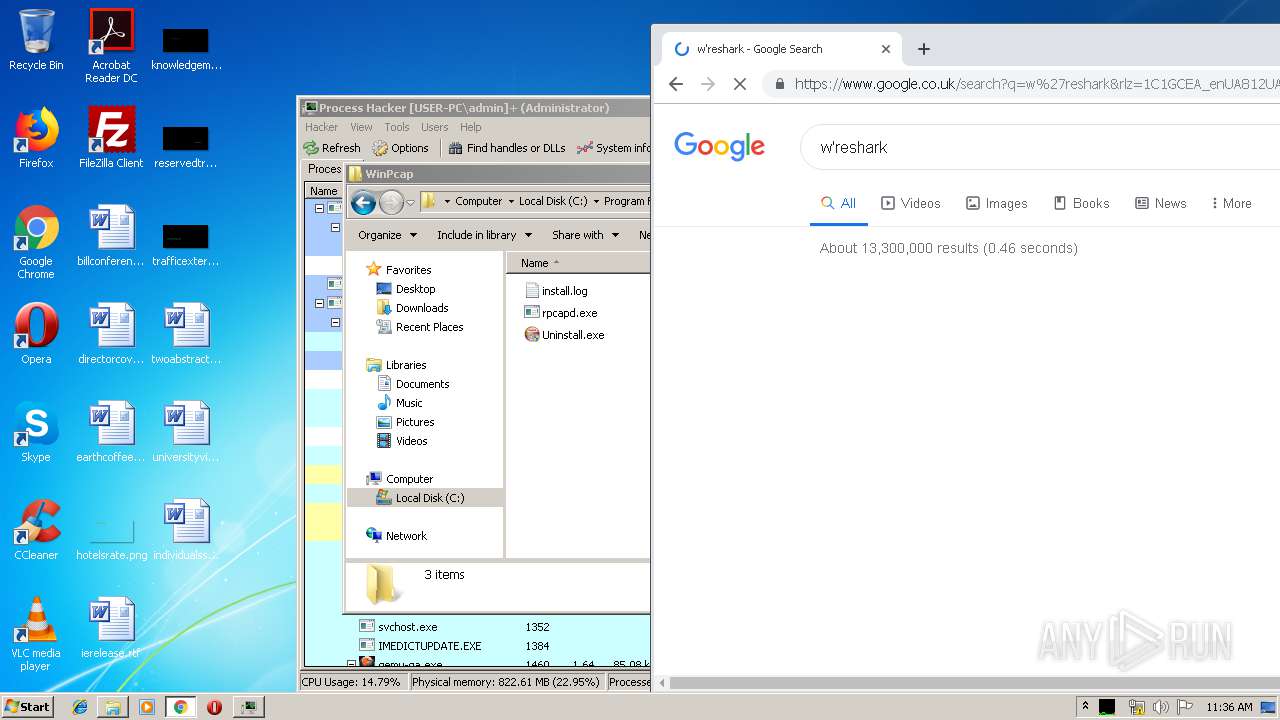Open the Hacker menu in Process Hacker
Screen dimensions: 1280x720
322,127
